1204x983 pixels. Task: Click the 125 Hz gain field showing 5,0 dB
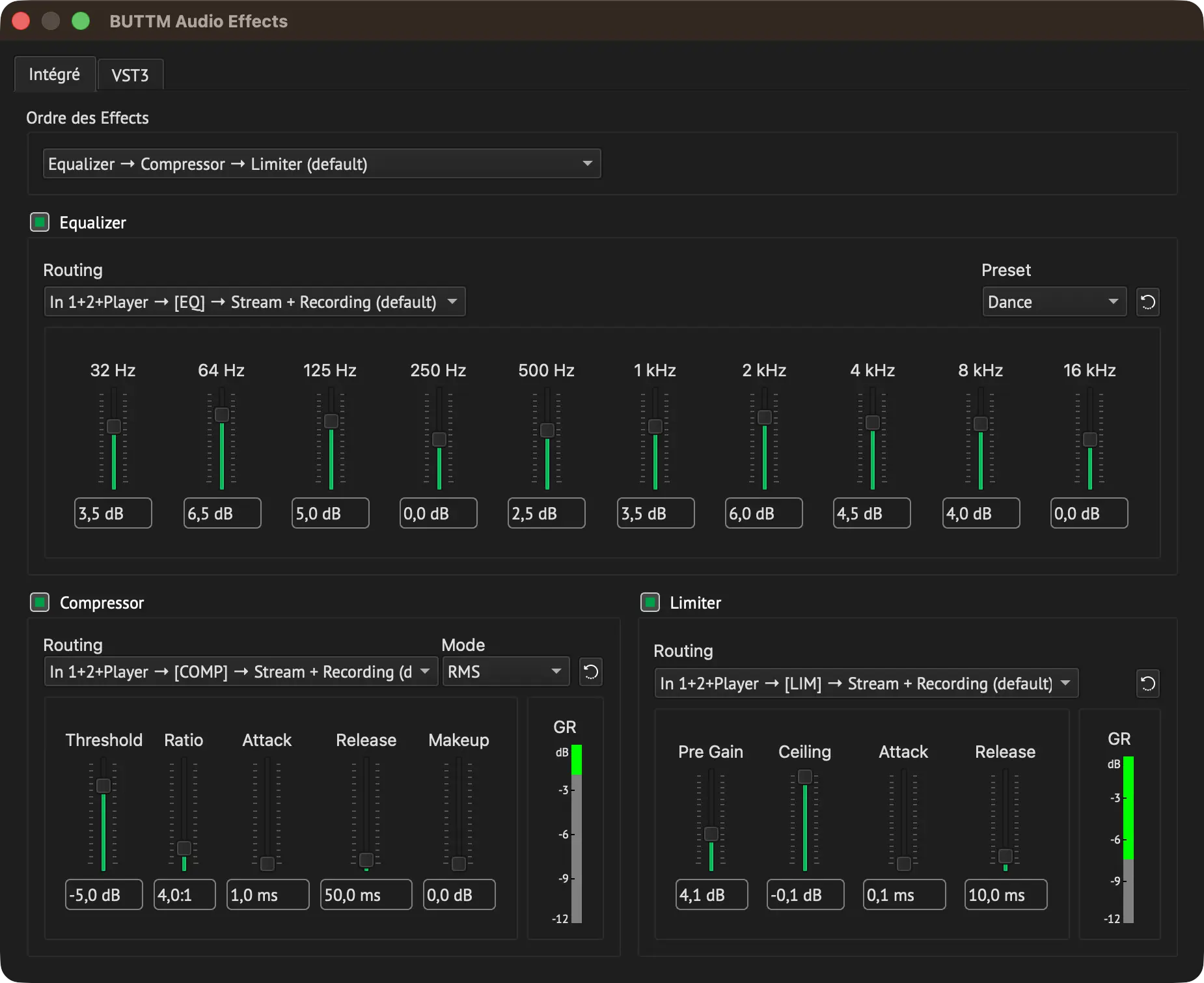(331, 513)
